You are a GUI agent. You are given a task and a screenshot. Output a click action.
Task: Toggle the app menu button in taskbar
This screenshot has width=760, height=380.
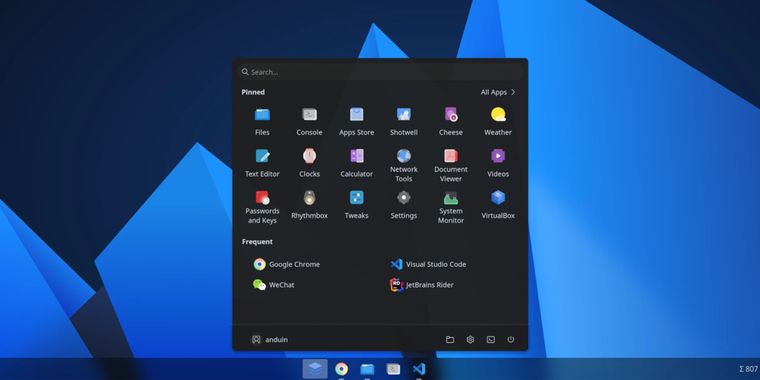click(315, 369)
